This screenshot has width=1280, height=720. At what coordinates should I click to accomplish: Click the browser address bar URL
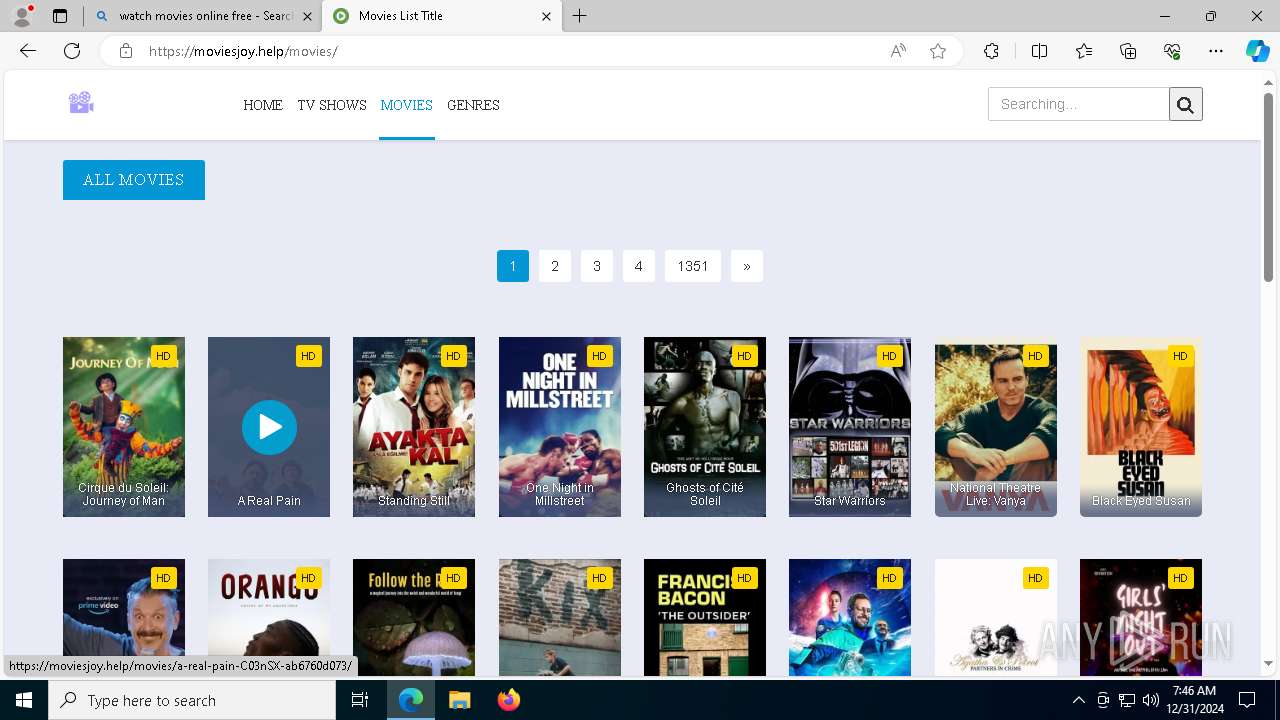click(x=243, y=51)
